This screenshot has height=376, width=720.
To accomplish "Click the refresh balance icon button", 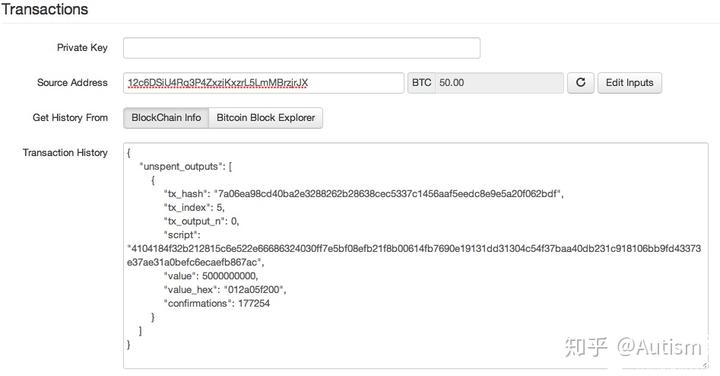I will click(580, 83).
